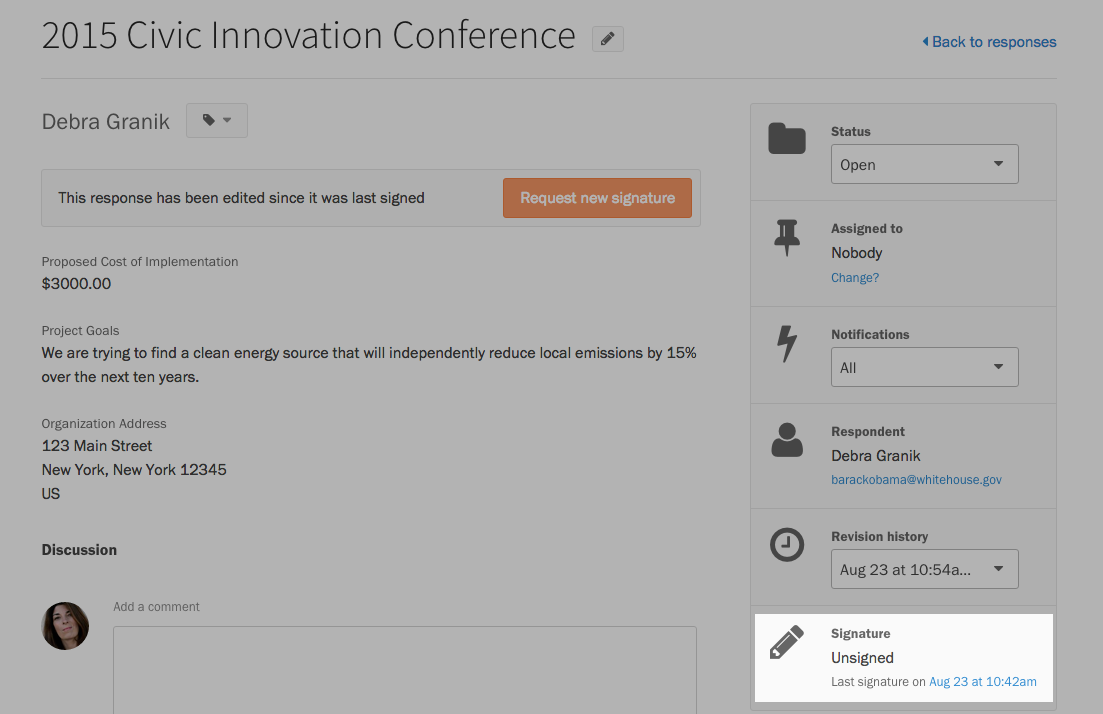
Task: Open the Status dropdown showing Open
Action: click(x=924, y=164)
